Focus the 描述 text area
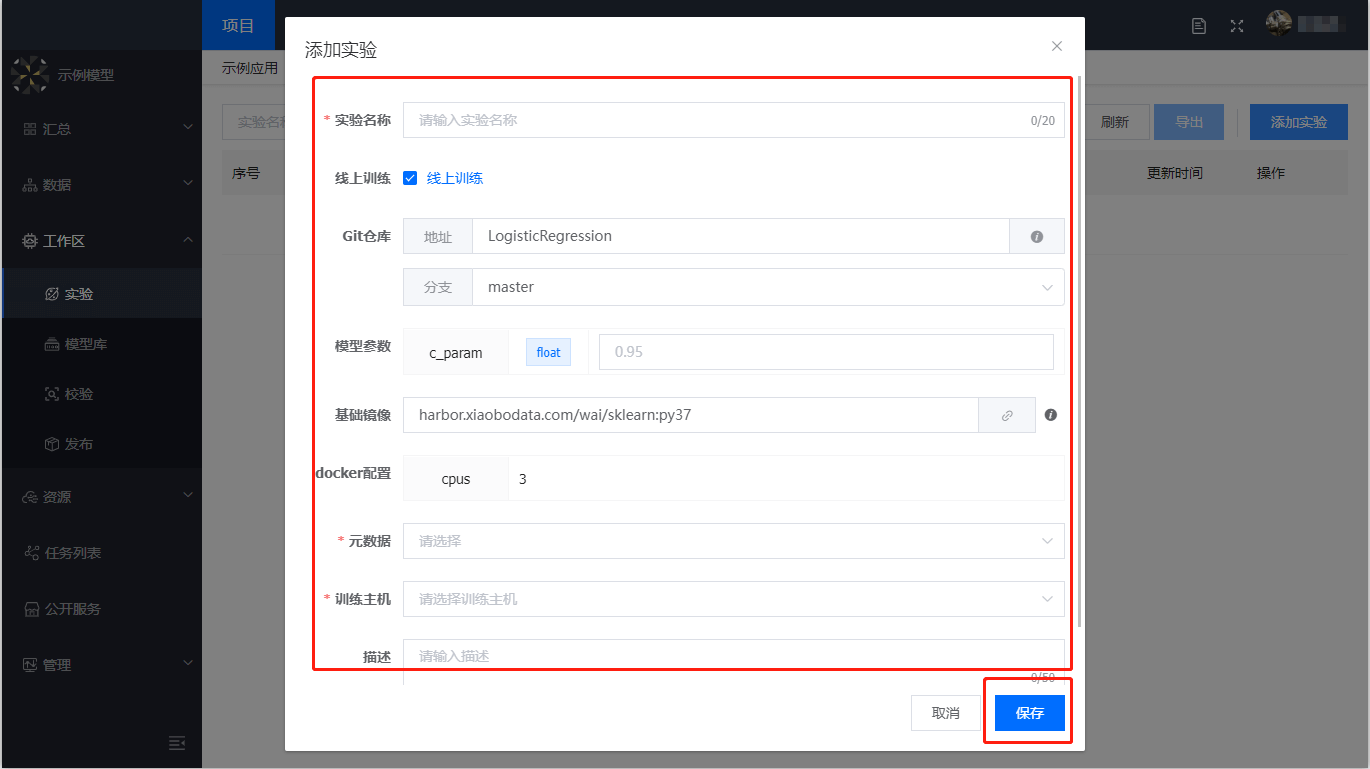The height and width of the screenshot is (769, 1370). click(734, 661)
